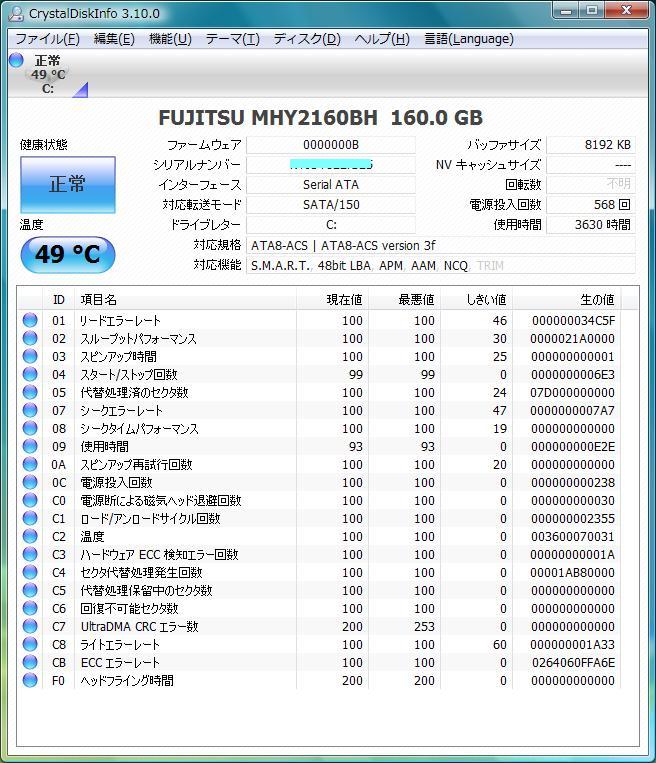The width and height of the screenshot is (656, 763).
Task: Click status orb for 09 使用時間 row
Action: coord(30,446)
